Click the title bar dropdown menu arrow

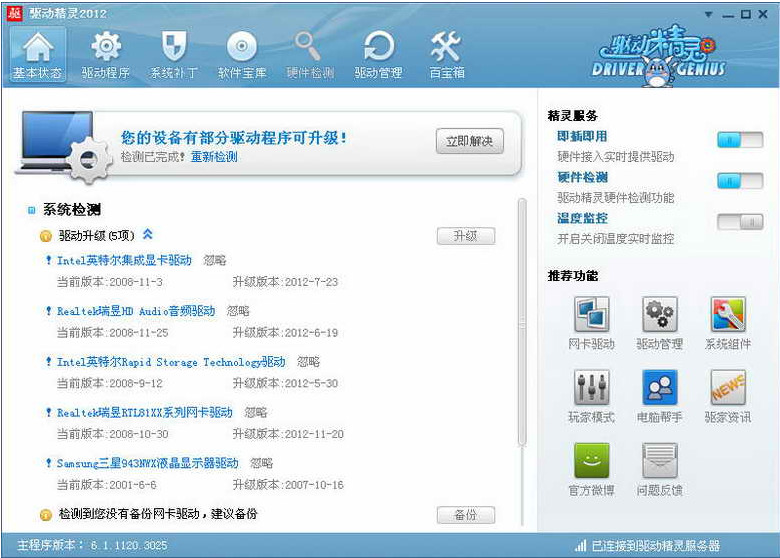coord(708,14)
